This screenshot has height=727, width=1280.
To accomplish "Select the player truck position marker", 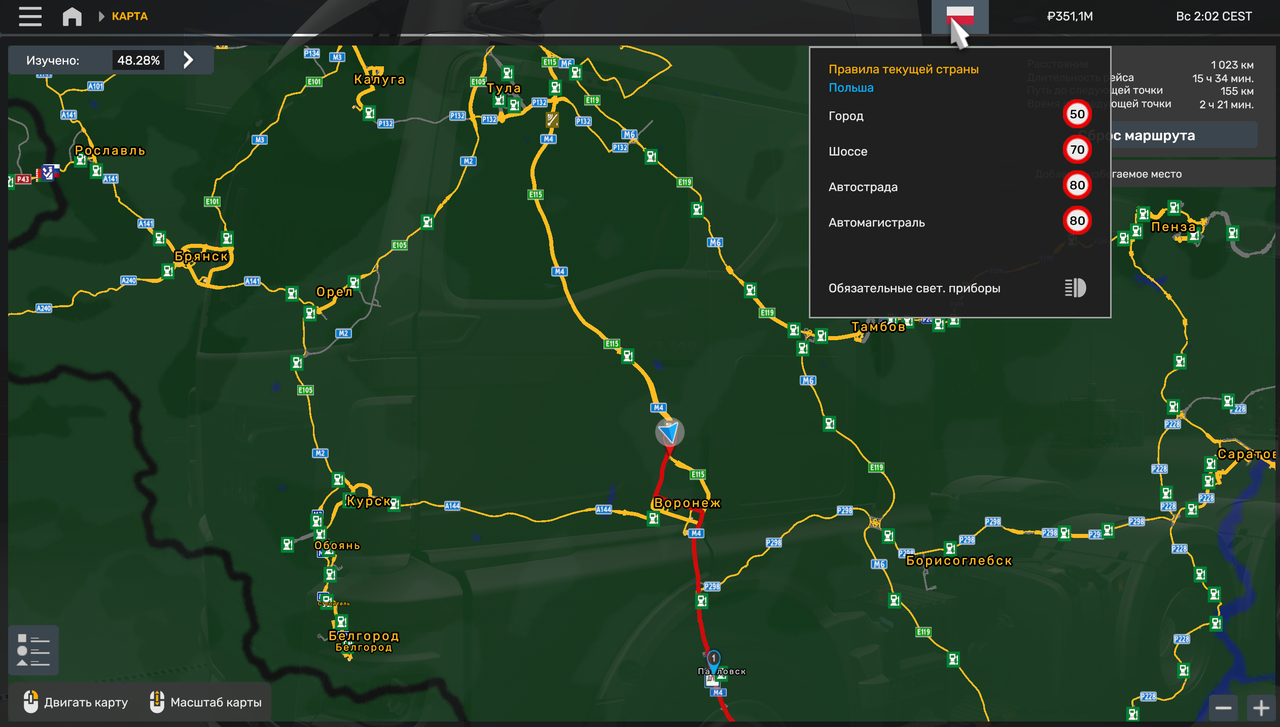I will (670, 432).
